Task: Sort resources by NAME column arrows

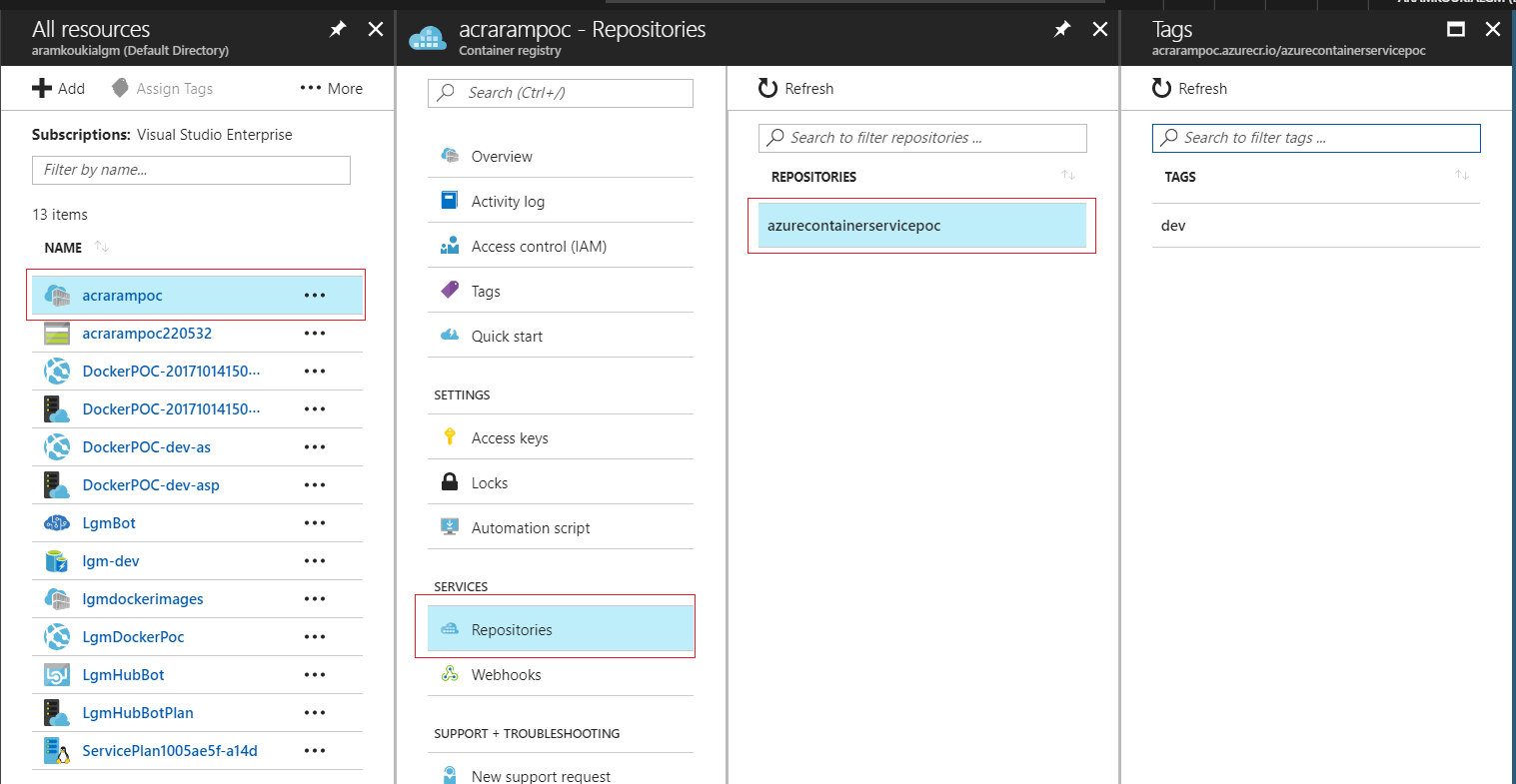Action: click(x=101, y=247)
